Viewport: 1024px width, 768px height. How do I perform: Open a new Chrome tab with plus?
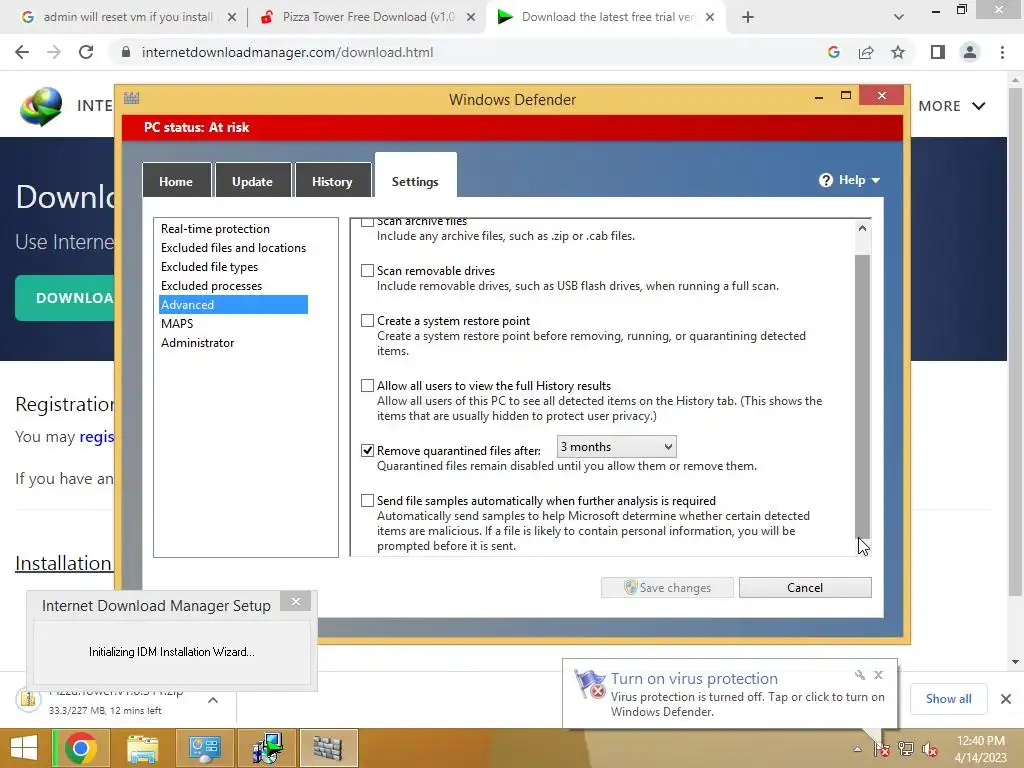pyautogui.click(x=748, y=17)
